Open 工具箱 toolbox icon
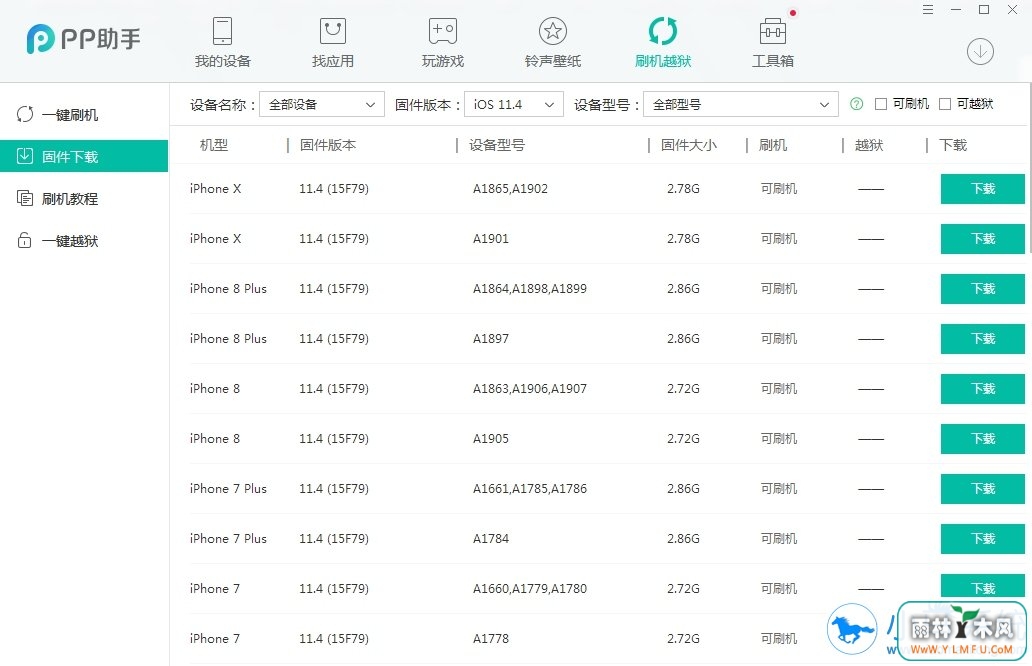The image size is (1032, 666). (773, 31)
